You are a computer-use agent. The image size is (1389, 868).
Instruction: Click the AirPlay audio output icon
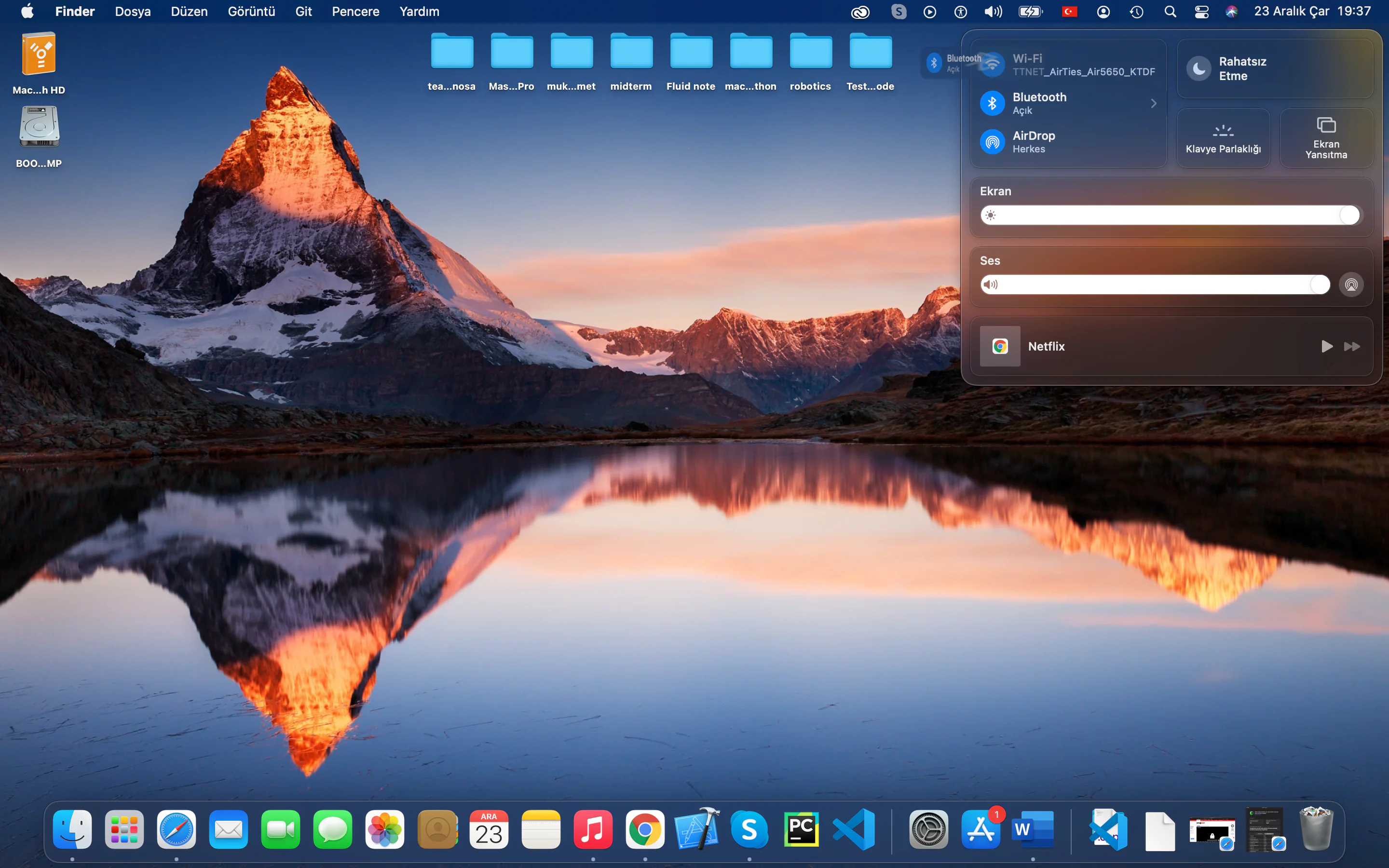[x=1351, y=285]
